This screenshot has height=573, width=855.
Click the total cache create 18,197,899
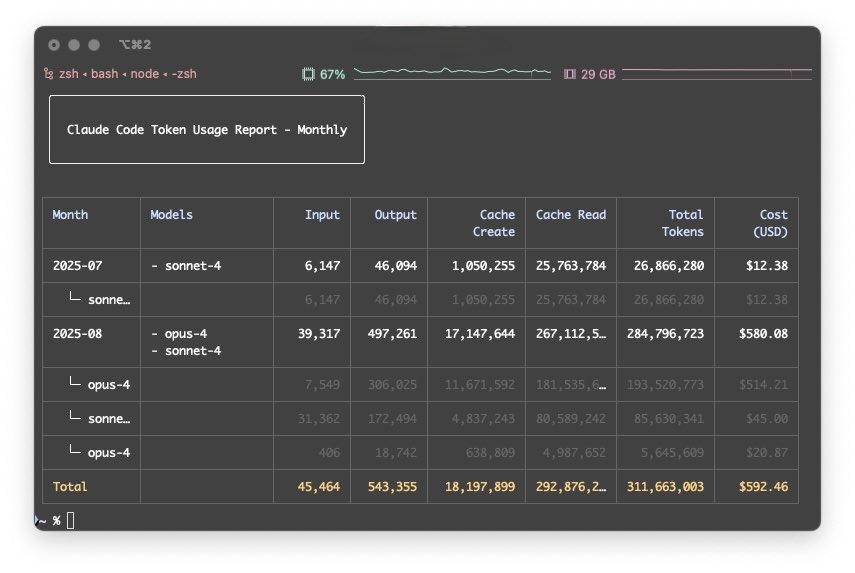coord(480,486)
